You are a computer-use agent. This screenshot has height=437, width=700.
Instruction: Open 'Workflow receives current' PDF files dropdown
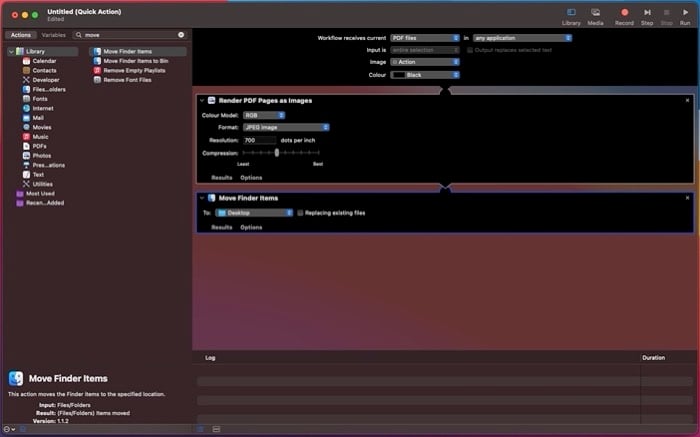click(425, 38)
